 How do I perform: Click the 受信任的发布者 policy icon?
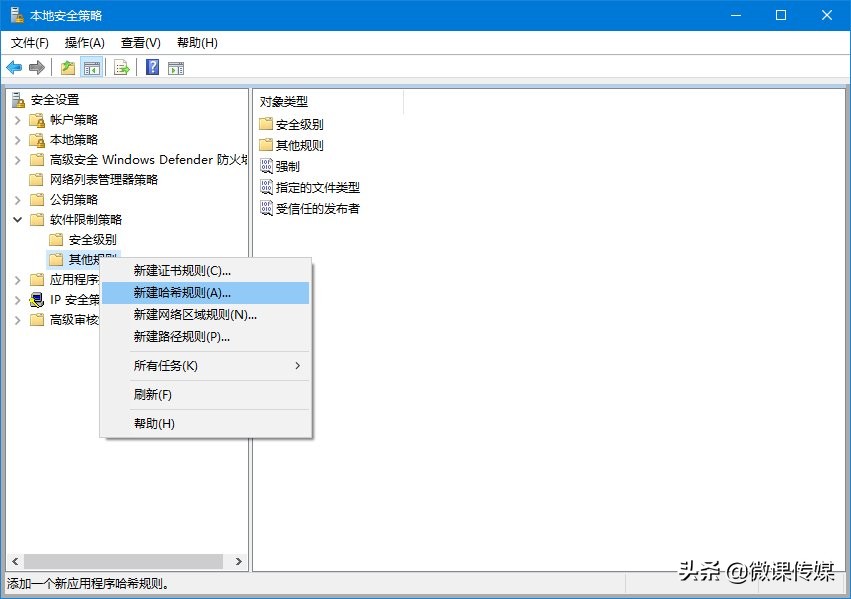266,208
